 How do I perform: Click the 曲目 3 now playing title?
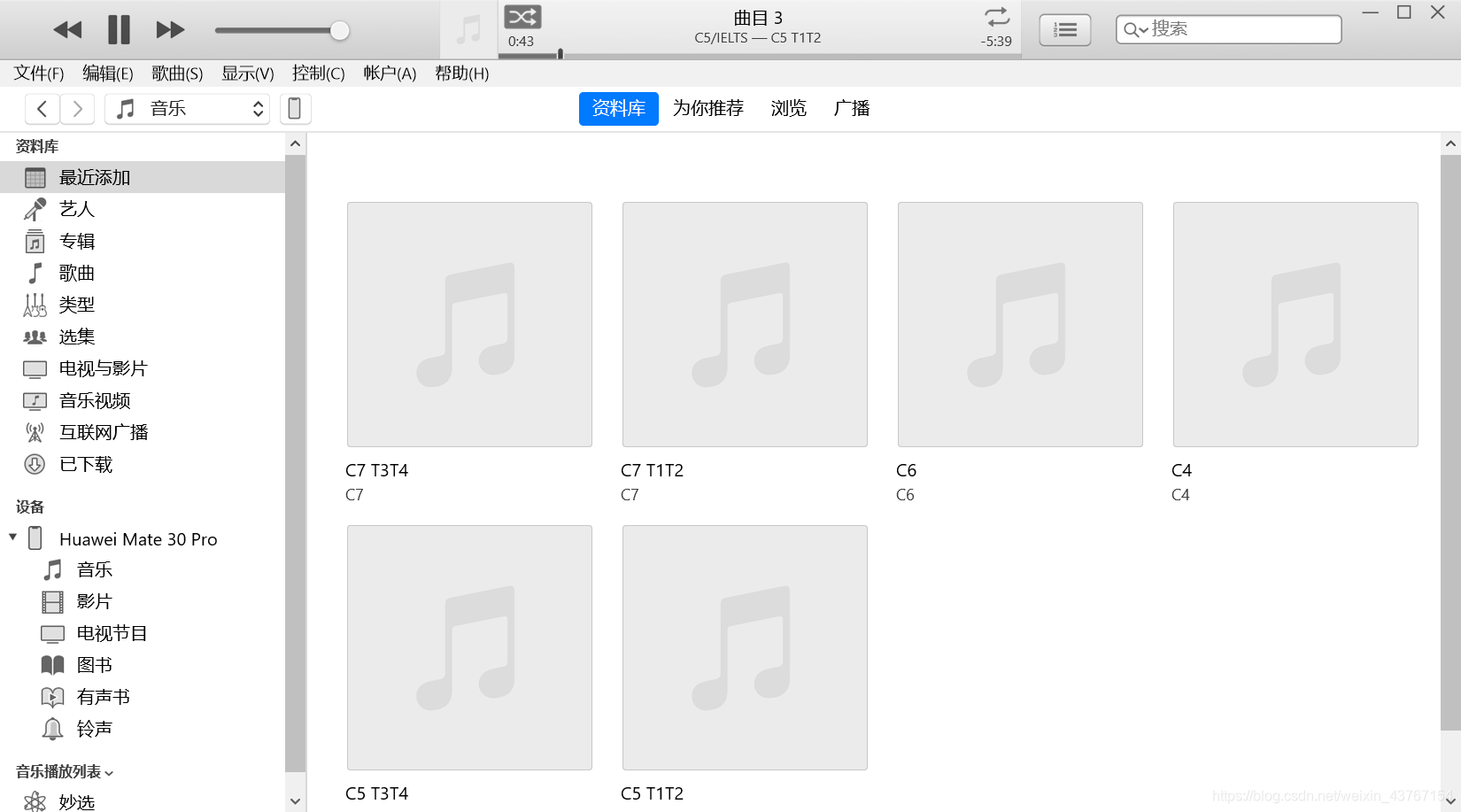tap(758, 18)
